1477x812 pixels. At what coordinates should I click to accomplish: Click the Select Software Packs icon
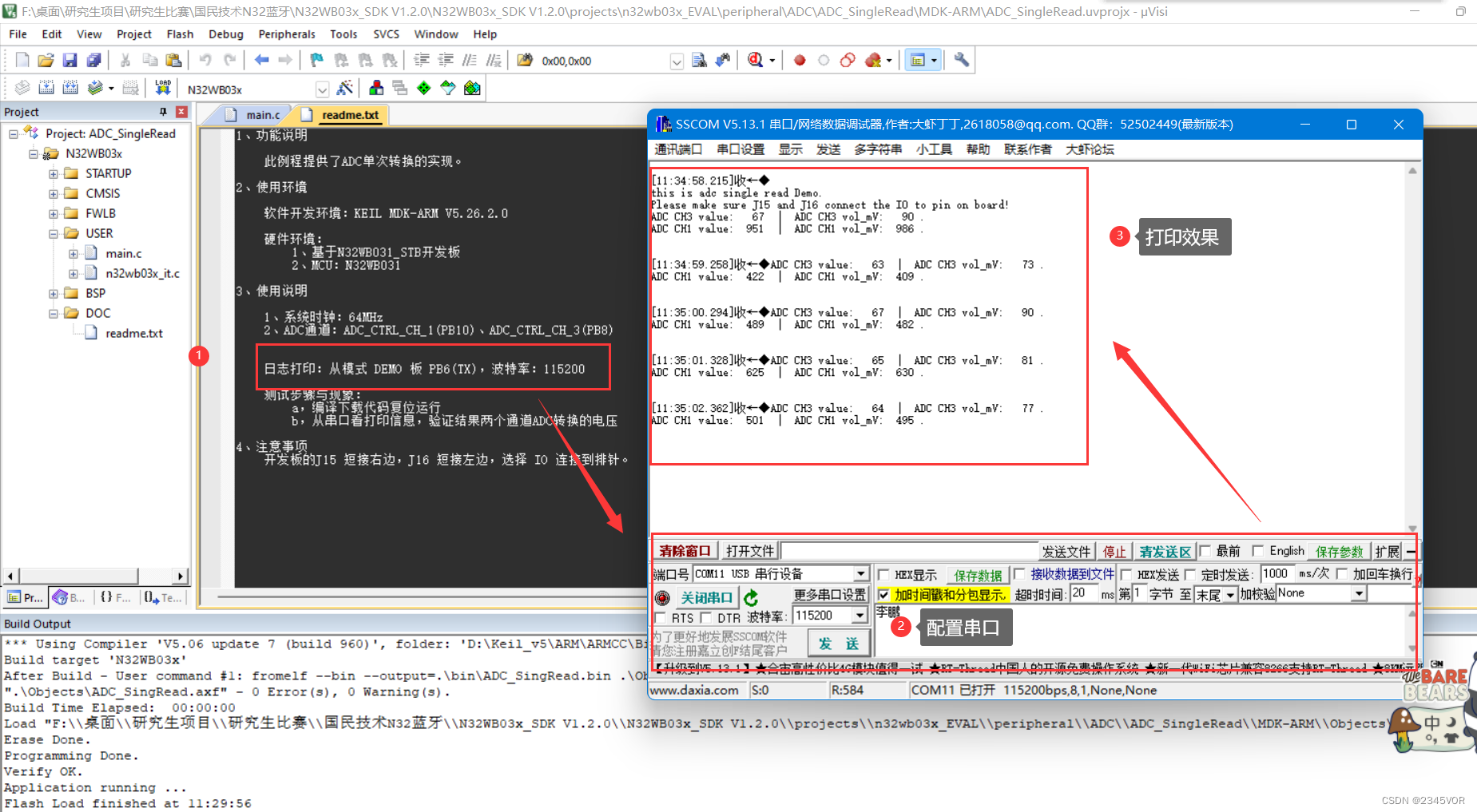(x=448, y=88)
